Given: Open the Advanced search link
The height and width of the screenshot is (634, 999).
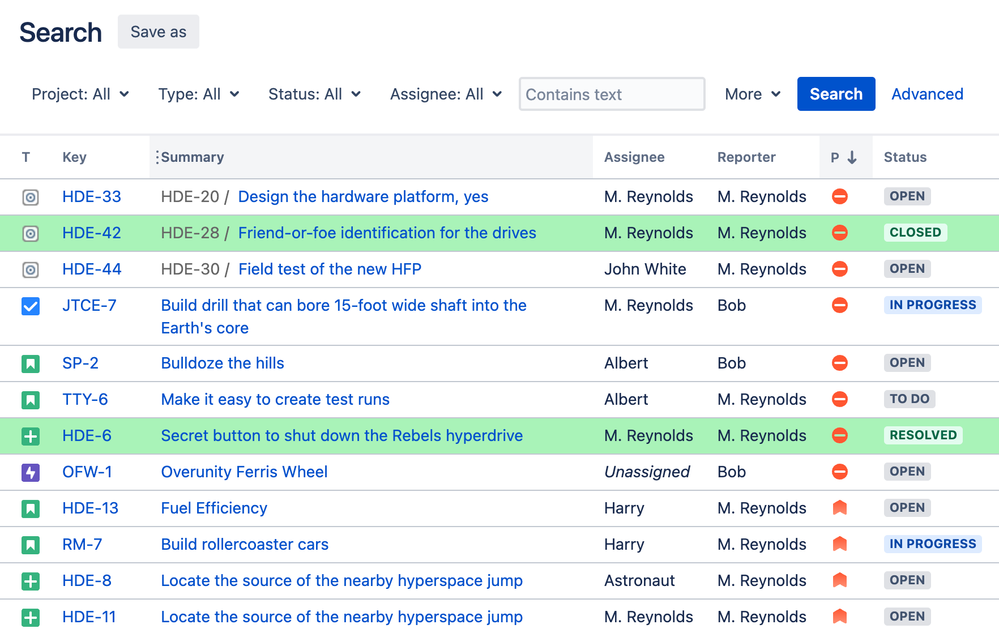Looking at the screenshot, I should click(x=926, y=93).
